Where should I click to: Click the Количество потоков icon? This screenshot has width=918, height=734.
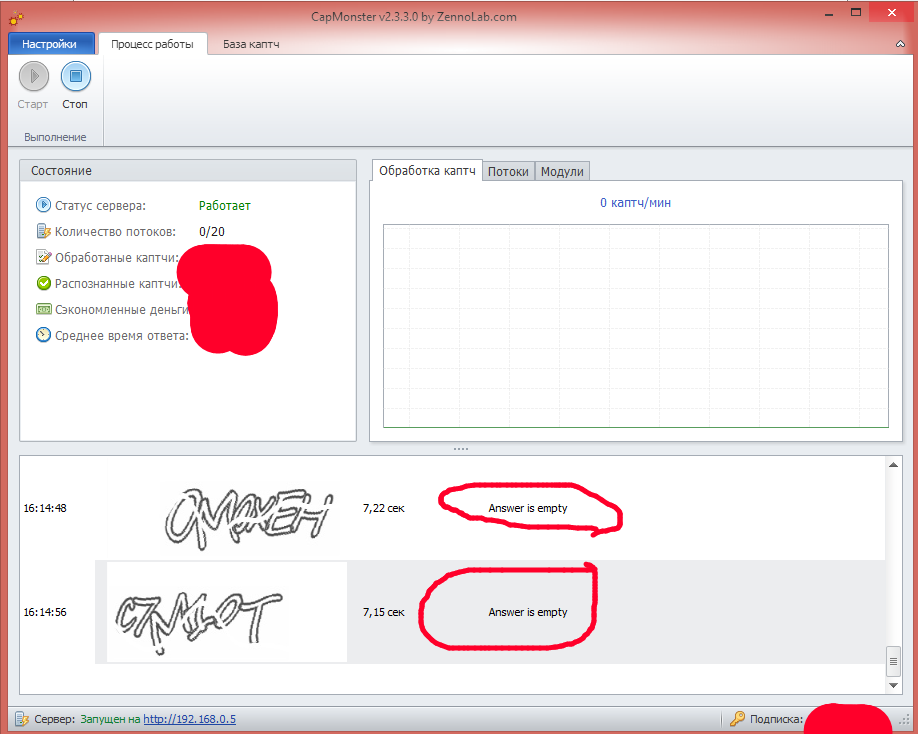point(43,231)
